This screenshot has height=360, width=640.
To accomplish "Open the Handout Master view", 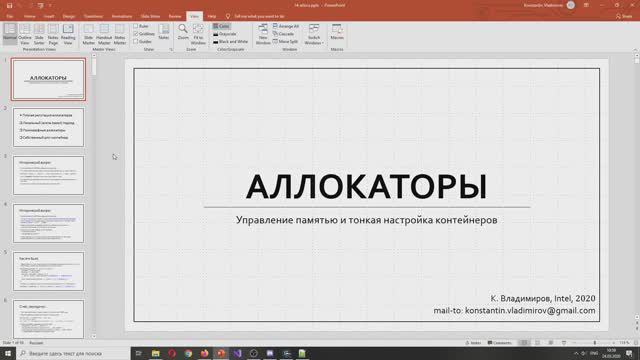I will [x=104, y=34].
